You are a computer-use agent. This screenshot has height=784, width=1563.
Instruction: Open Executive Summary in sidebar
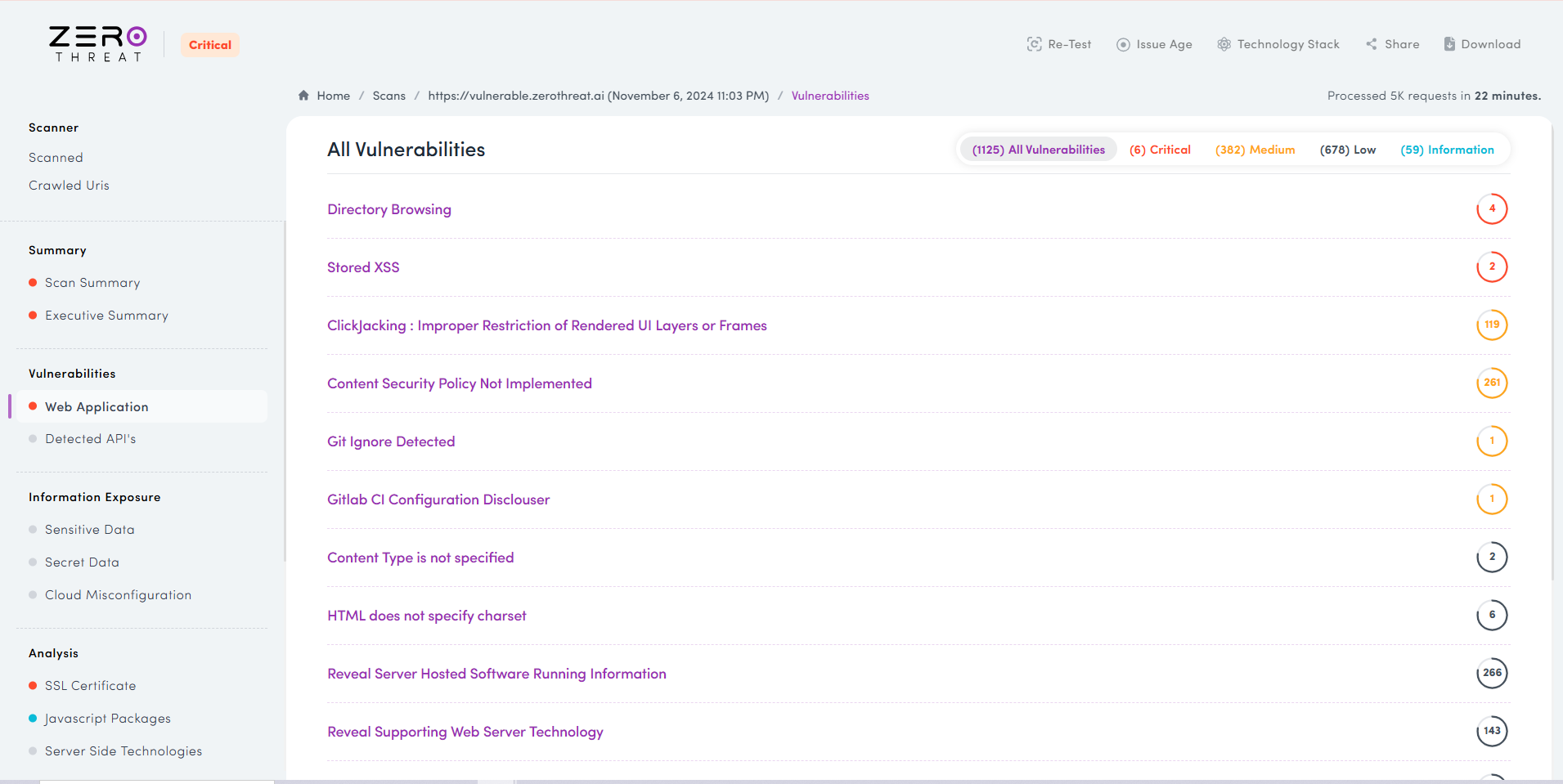point(106,316)
